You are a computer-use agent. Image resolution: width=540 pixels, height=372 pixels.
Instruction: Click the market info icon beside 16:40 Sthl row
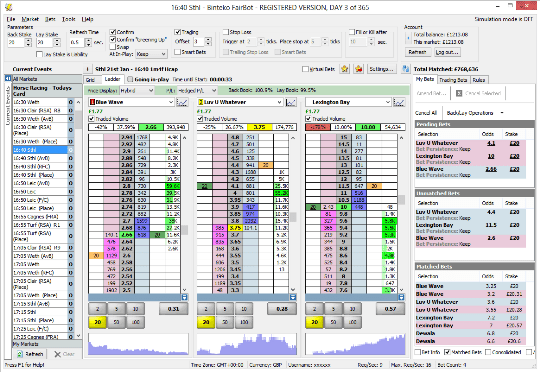(x=71, y=150)
